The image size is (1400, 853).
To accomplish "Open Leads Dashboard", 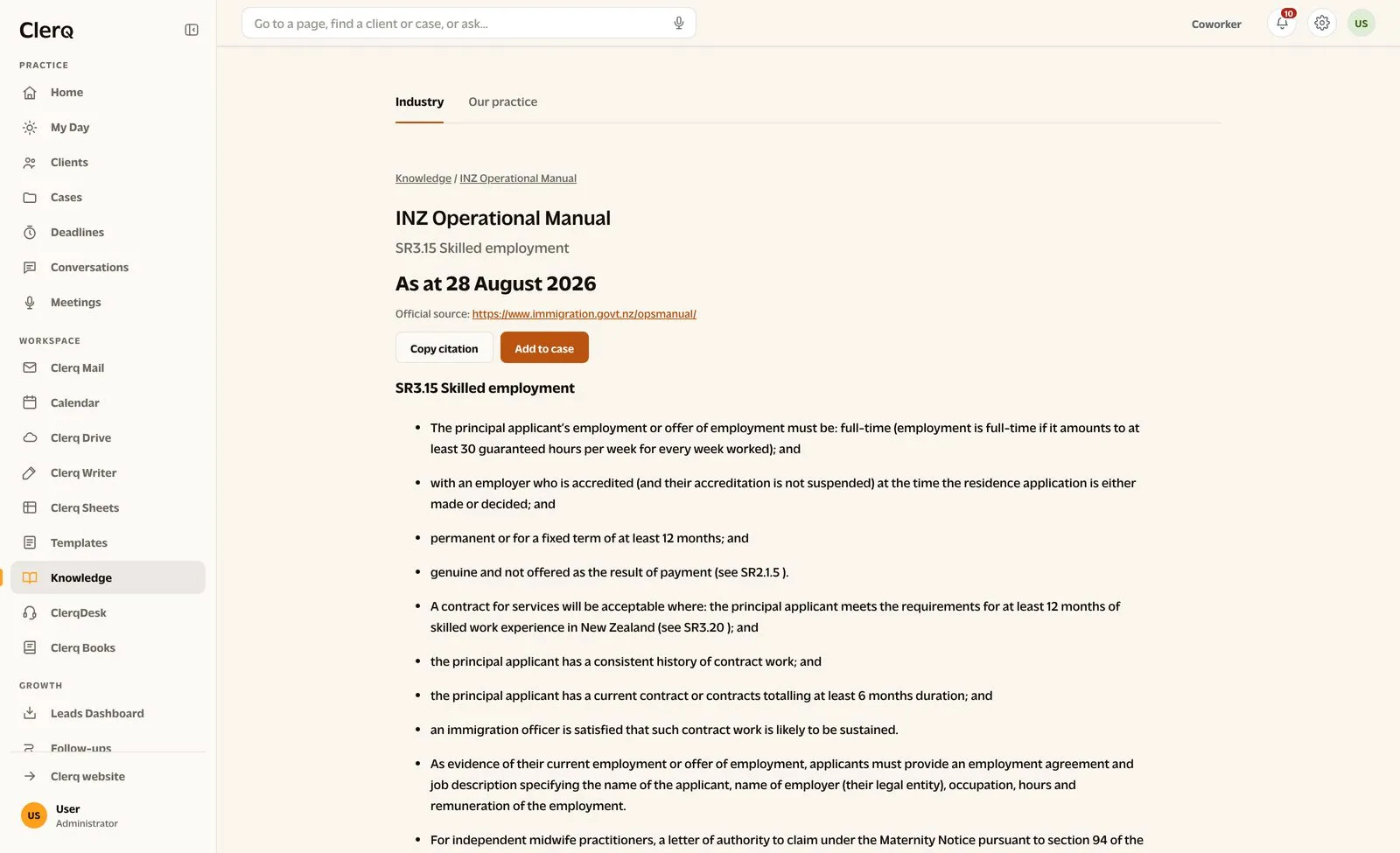I will pos(108,714).
